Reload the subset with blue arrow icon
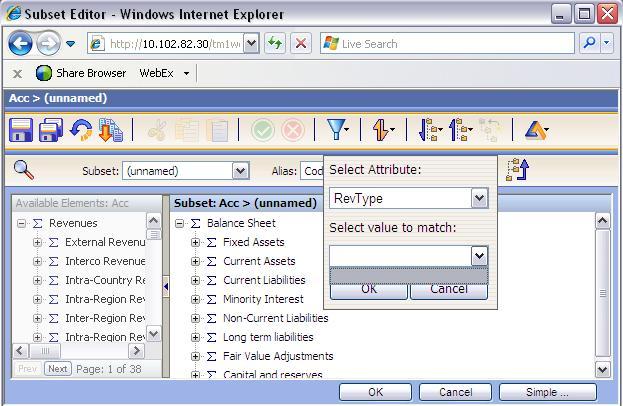 [x=81, y=130]
